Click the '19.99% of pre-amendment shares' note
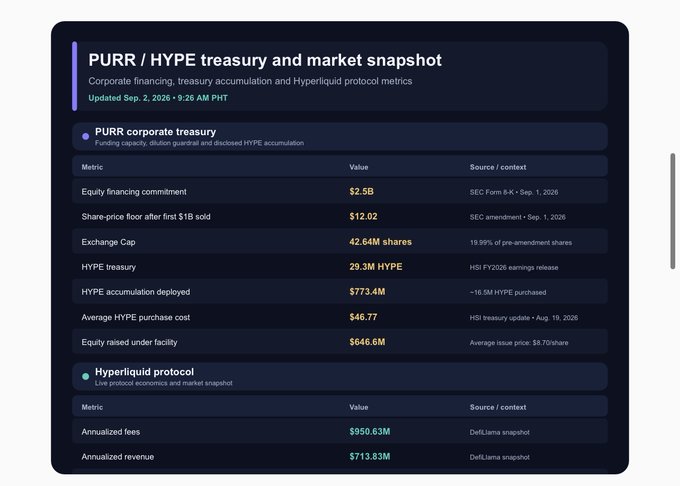Screen dimensions: 680x486 click(x=521, y=242)
